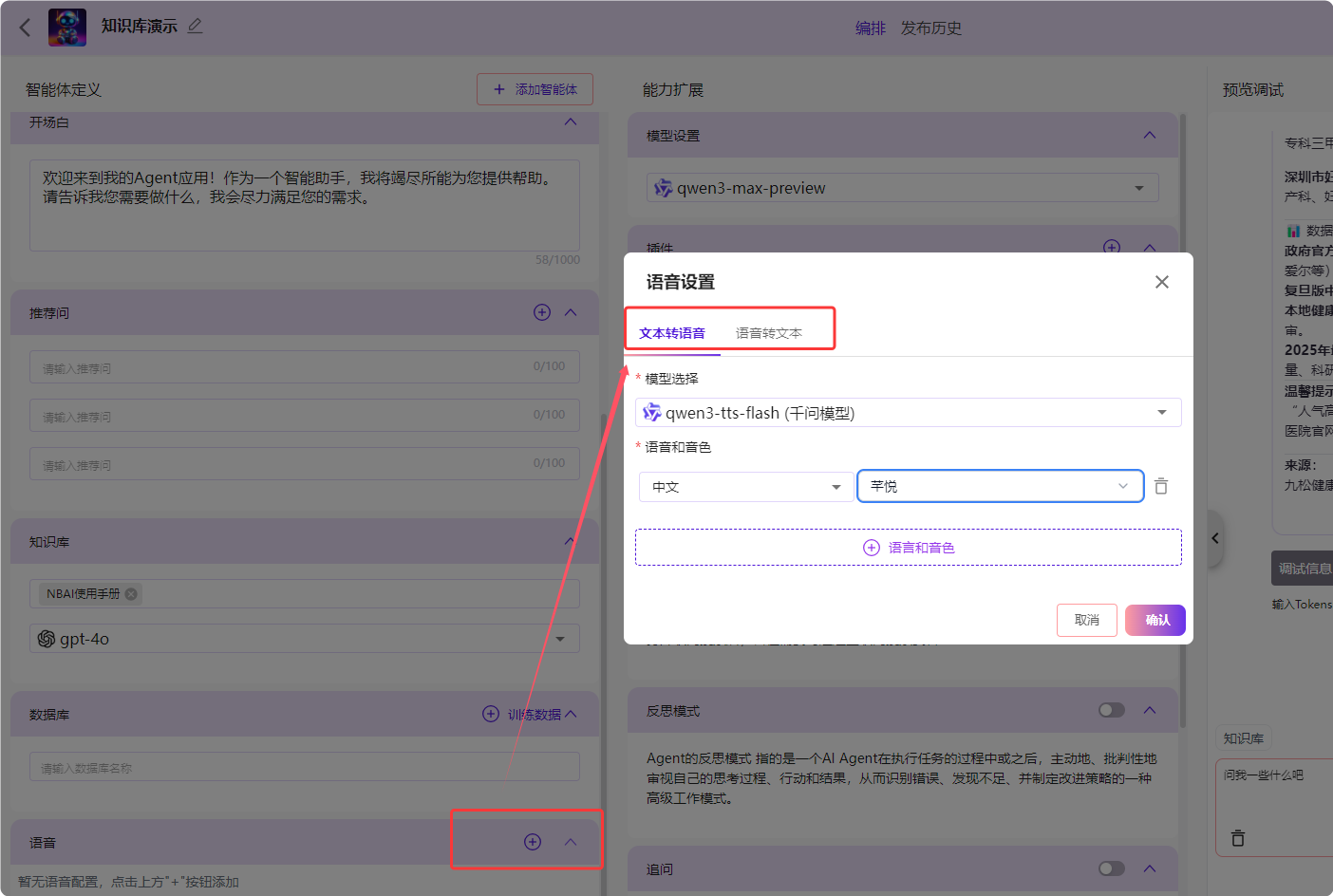Click the first 请输入推荐问 input field

coord(285,367)
